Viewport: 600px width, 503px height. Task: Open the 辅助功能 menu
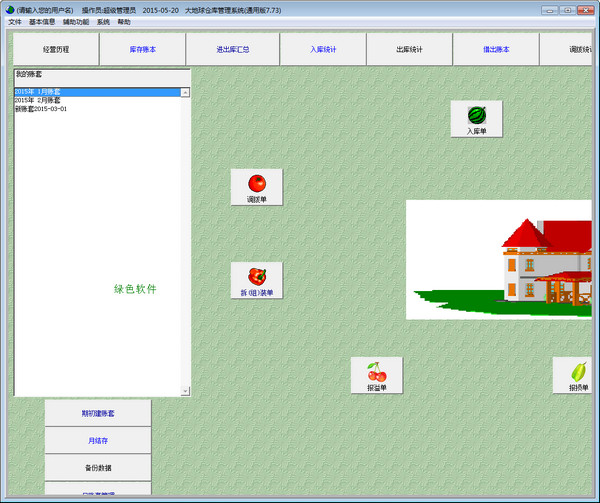(x=76, y=22)
